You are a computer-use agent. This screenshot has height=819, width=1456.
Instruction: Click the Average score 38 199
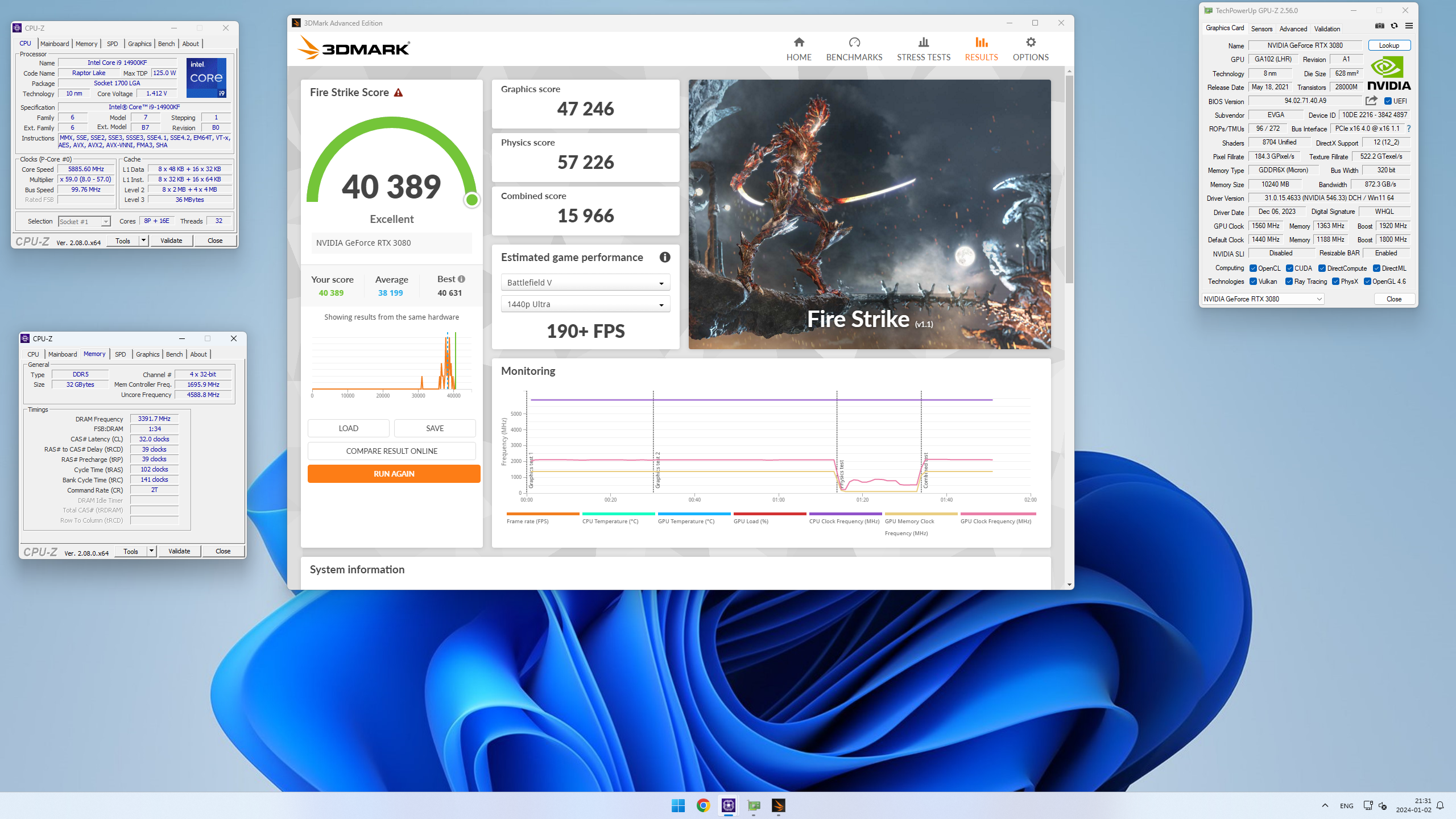pos(390,293)
